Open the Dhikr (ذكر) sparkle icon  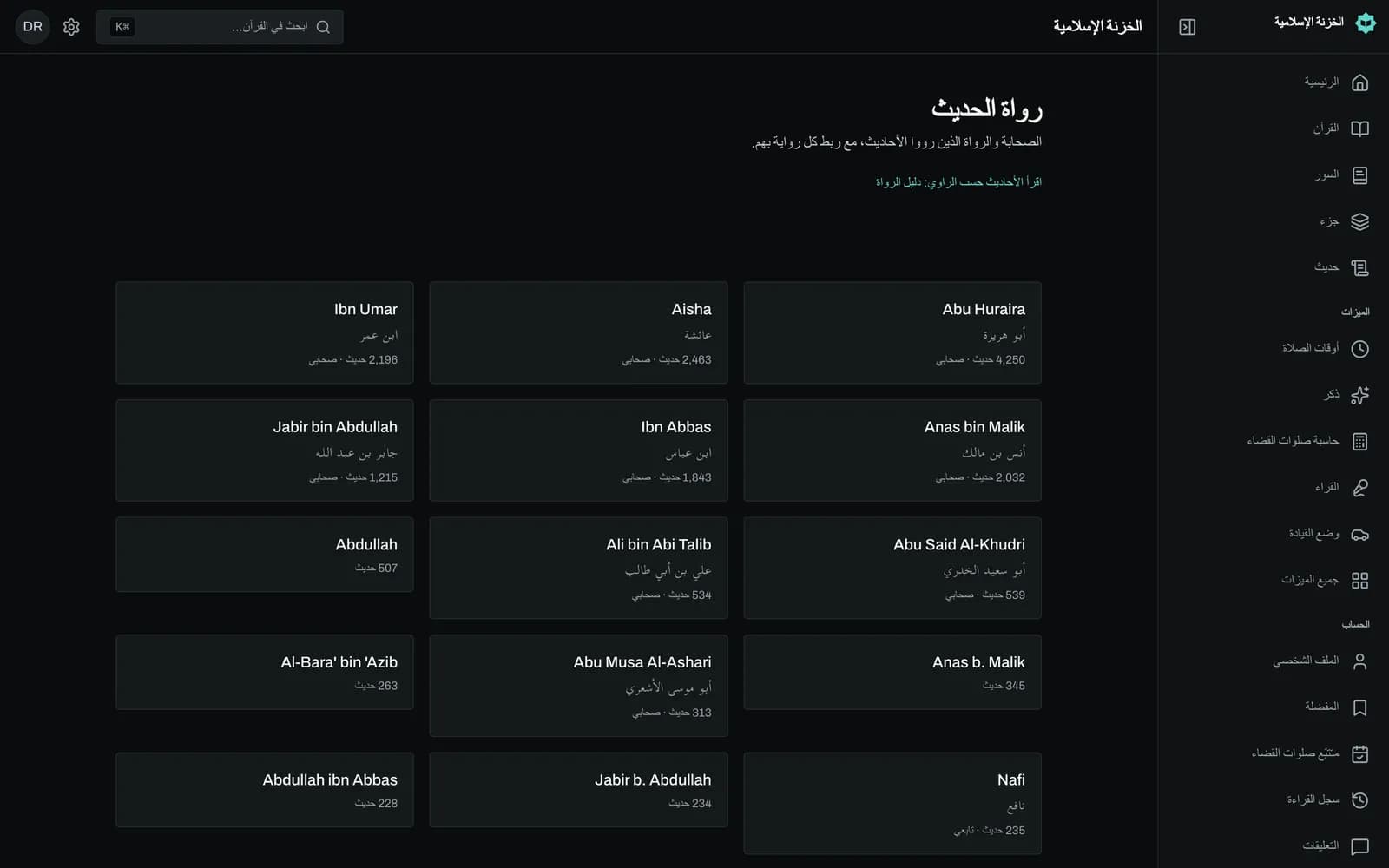pyautogui.click(x=1359, y=395)
